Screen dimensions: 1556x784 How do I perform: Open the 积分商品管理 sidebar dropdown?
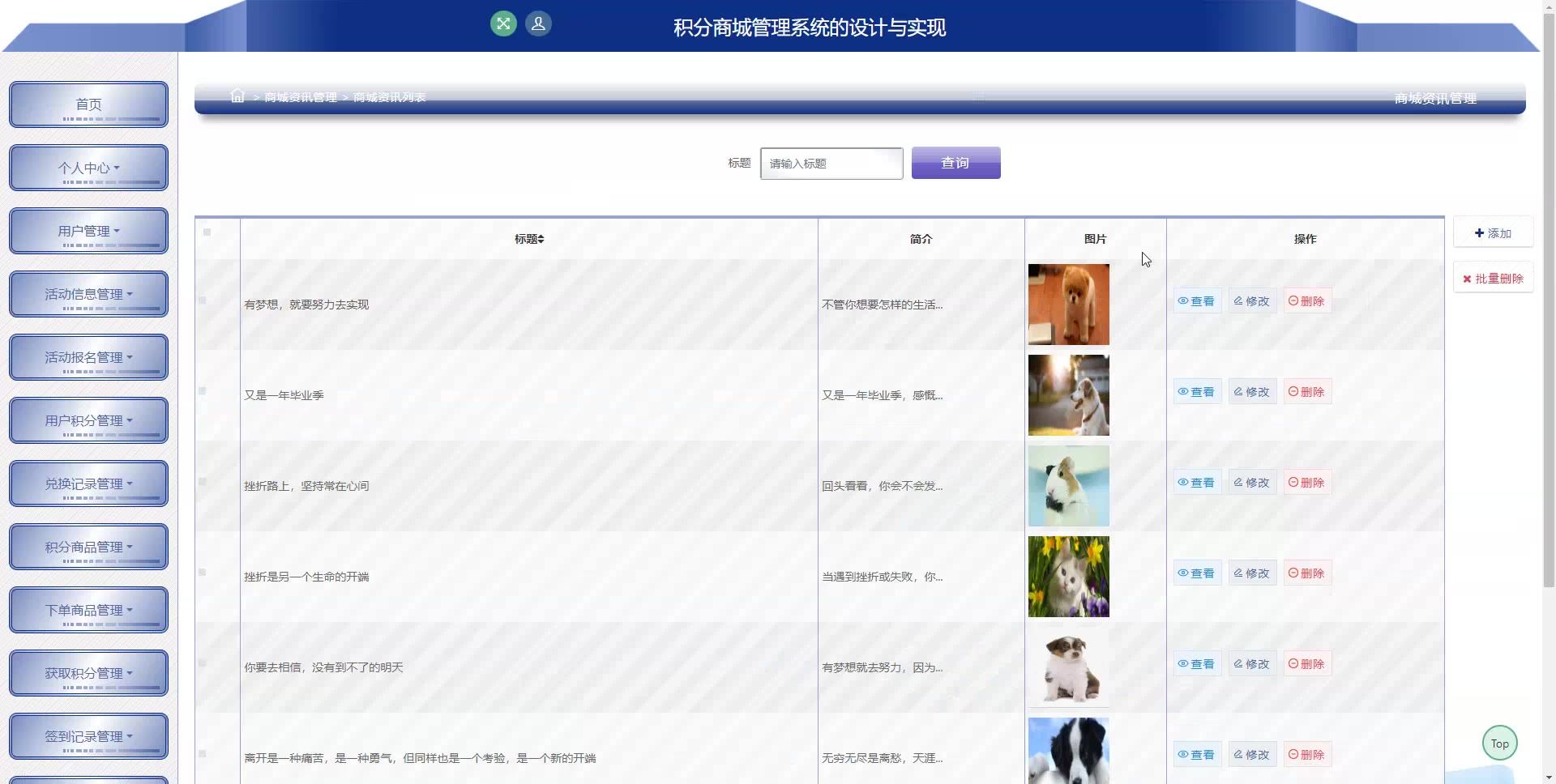click(x=88, y=547)
